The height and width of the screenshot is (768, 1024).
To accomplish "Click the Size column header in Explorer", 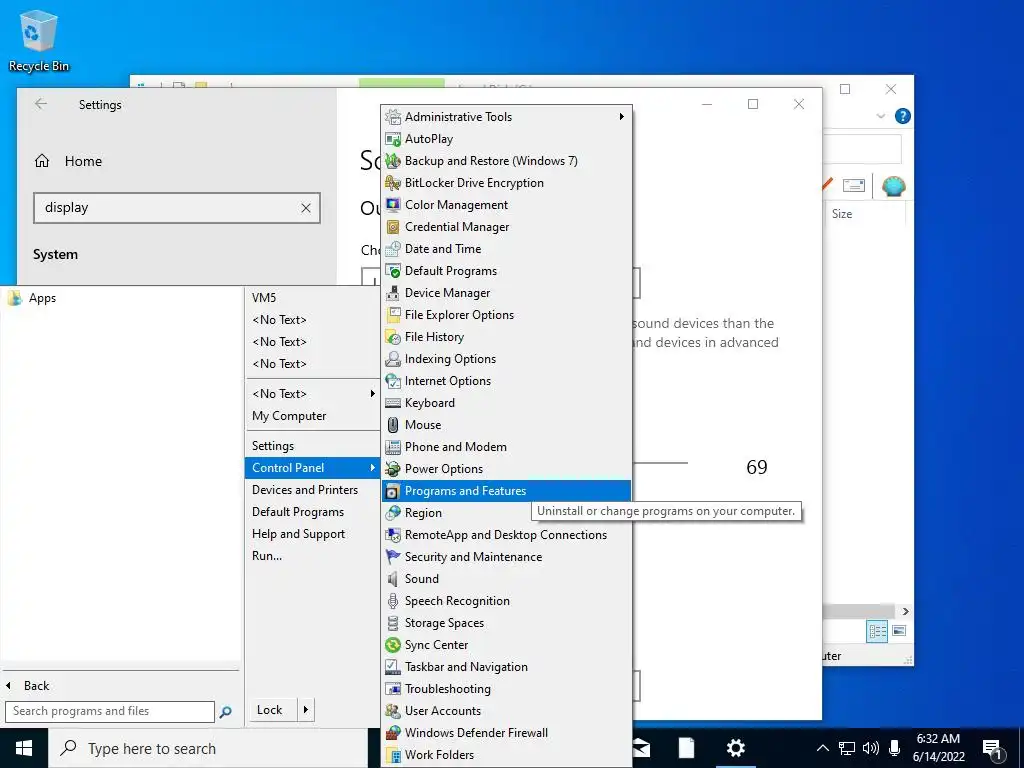I will click(842, 214).
